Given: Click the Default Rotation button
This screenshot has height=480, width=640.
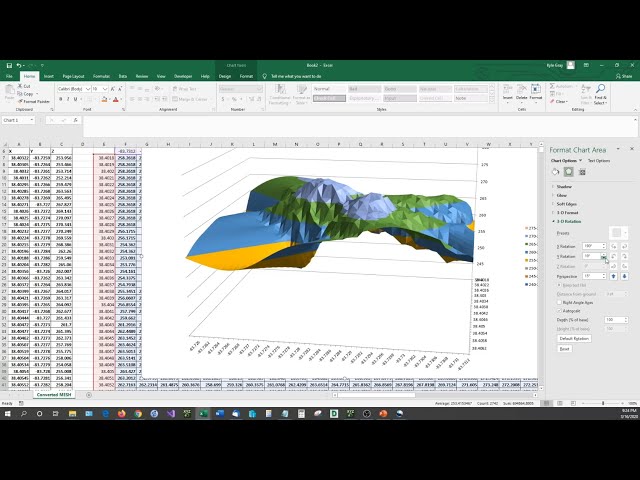Looking at the screenshot, I should [574, 339].
